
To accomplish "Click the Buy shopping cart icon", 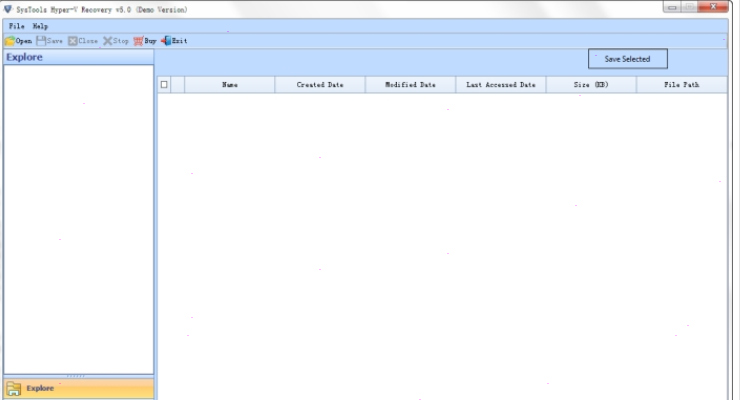I will tap(138, 41).
